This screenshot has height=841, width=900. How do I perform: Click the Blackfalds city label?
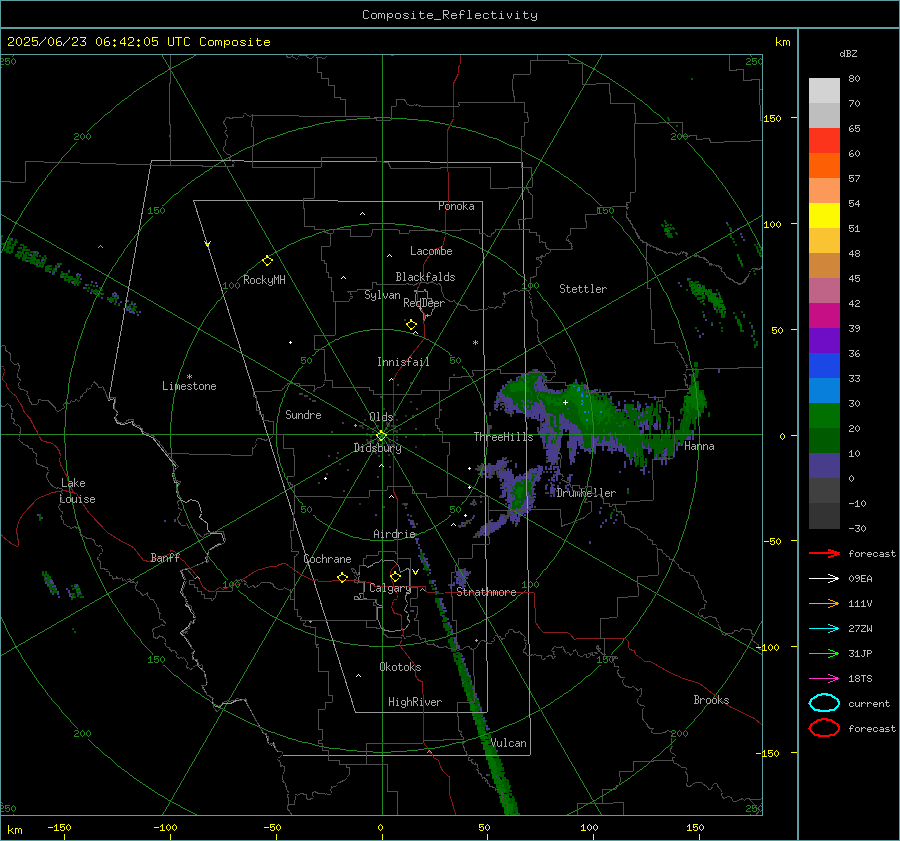425,277
